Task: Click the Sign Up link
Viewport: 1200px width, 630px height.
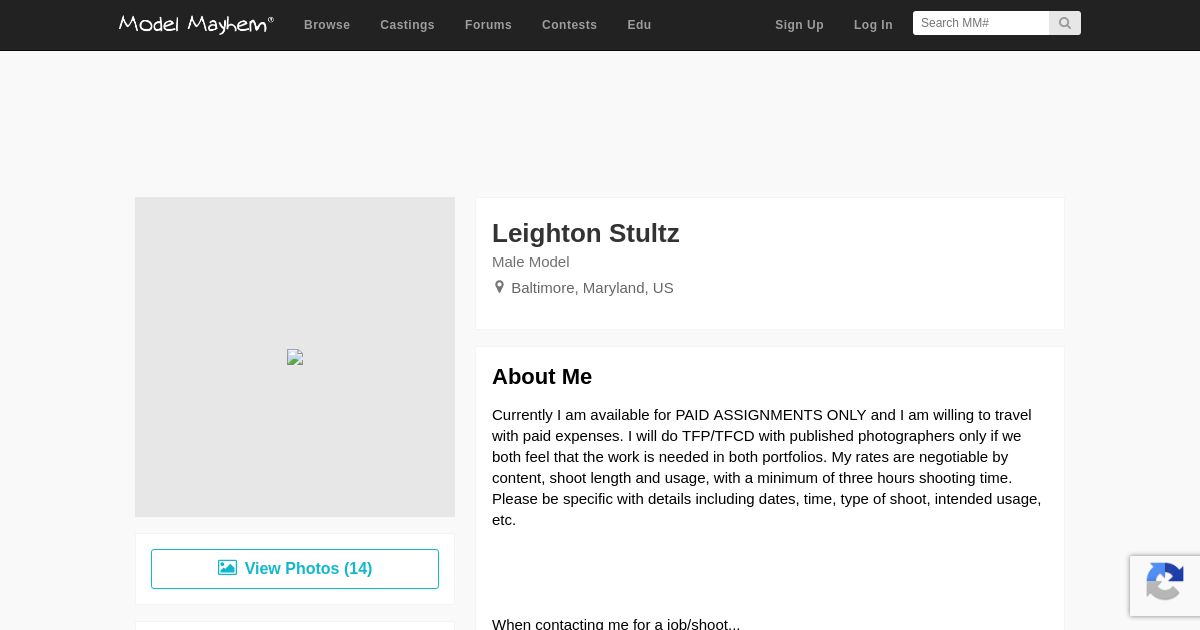Action: point(799,25)
